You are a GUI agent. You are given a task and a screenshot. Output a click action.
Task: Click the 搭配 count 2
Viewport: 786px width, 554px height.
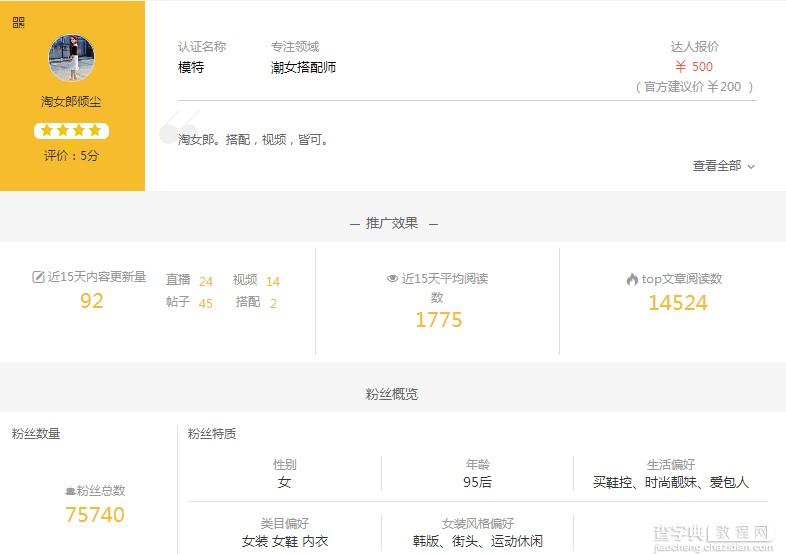tap(273, 303)
